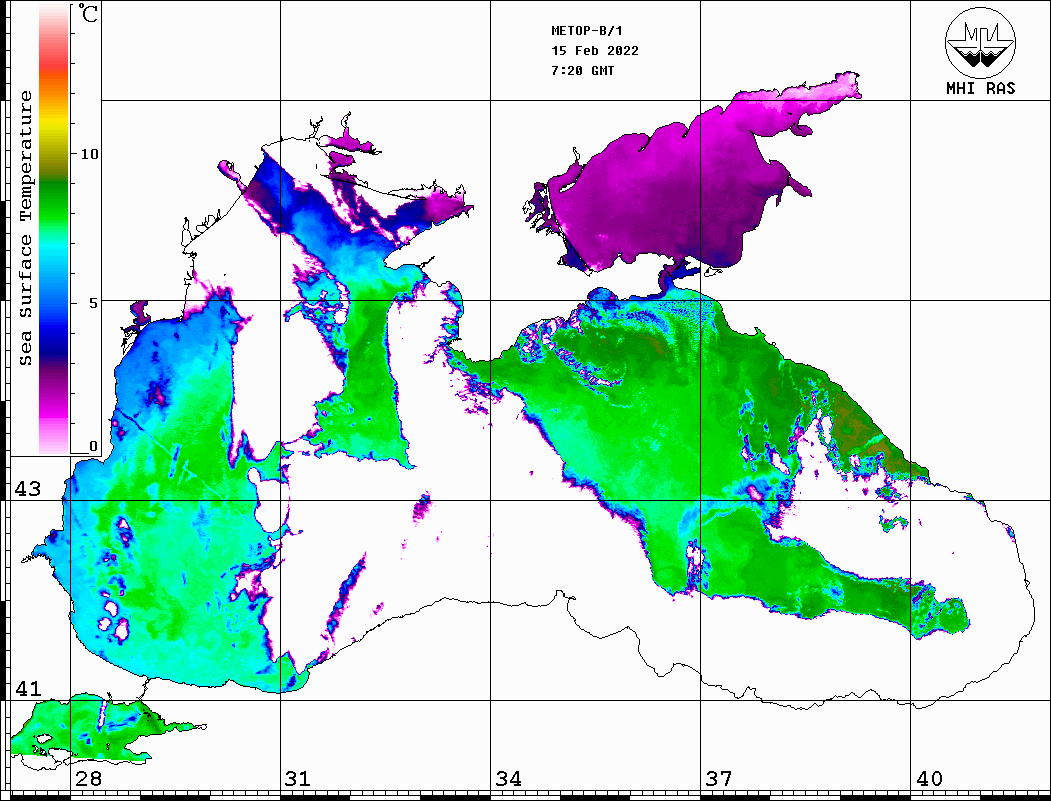Click the Sea of Marmara green region
This screenshot has width=1051, height=801.
[94, 727]
